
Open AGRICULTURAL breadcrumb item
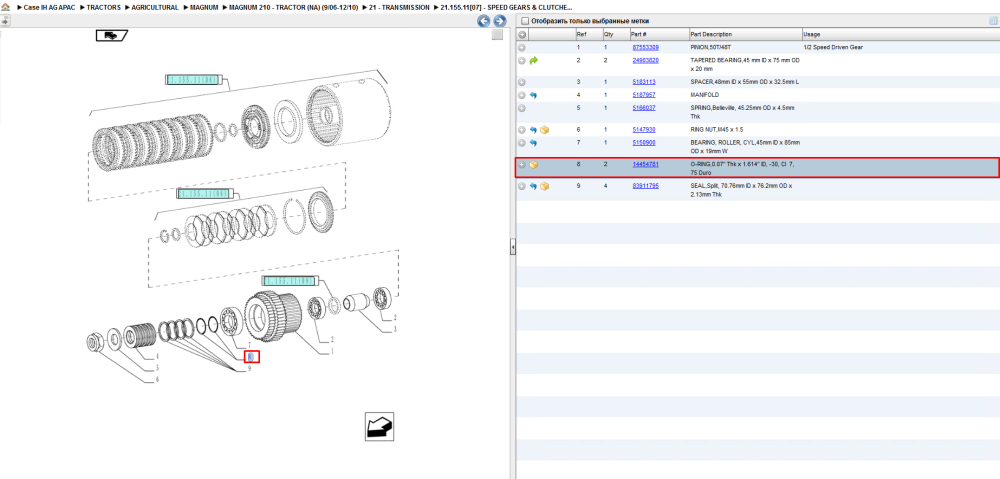coord(155,7)
